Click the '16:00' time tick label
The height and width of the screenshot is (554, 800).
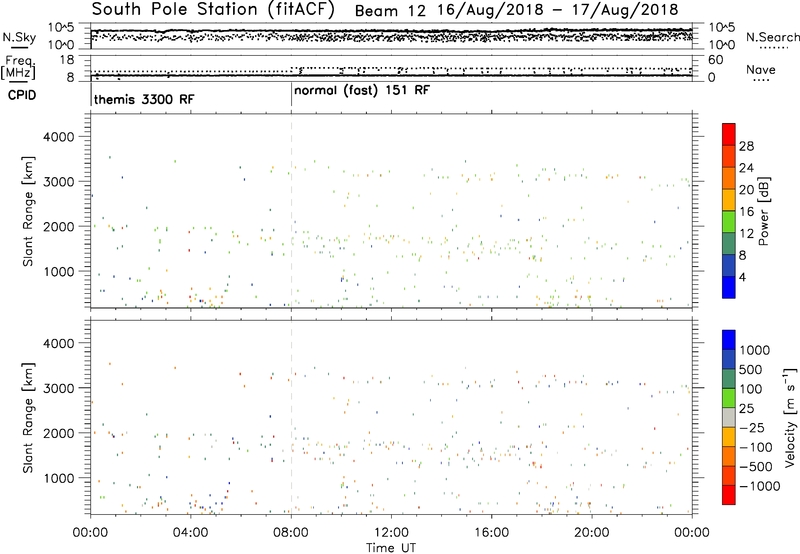coord(491,533)
